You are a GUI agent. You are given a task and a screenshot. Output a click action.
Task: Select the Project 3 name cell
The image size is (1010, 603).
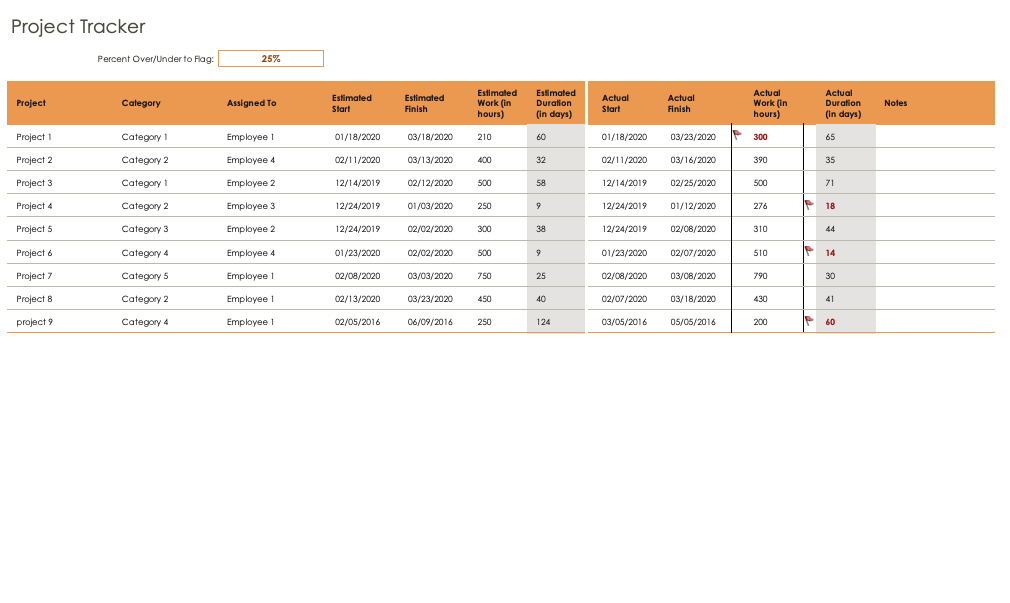click(x=35, y=183)
